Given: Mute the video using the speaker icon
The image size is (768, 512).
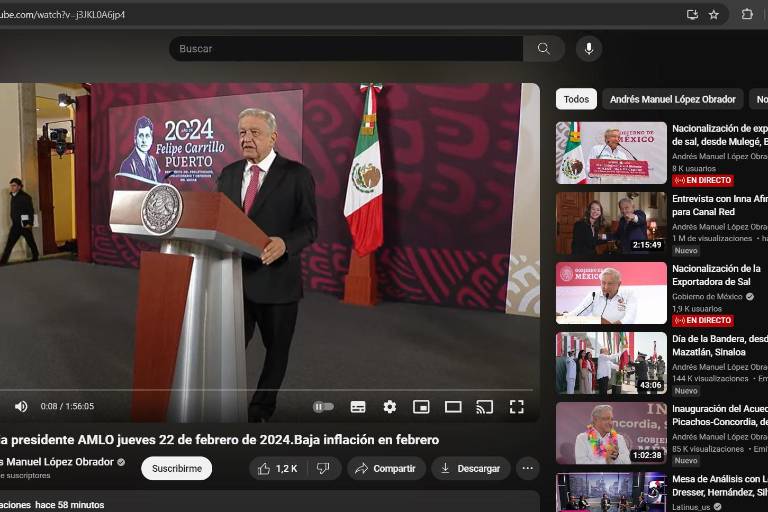Looking at the screenshot, I should coord(21,407).
